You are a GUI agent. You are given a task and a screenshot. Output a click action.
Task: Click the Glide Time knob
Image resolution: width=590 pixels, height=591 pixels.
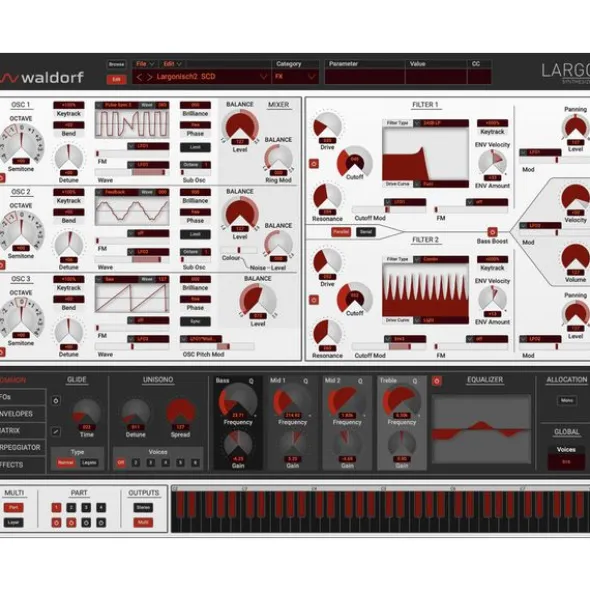point(87,413)
